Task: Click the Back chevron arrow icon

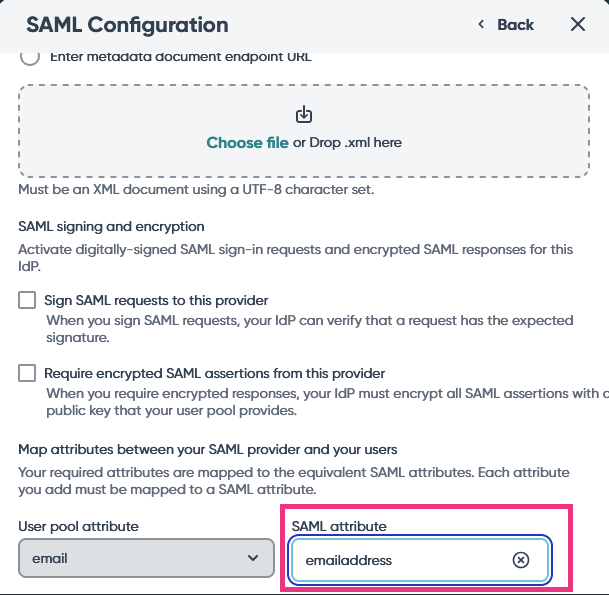Action: (x=481, y=25)
